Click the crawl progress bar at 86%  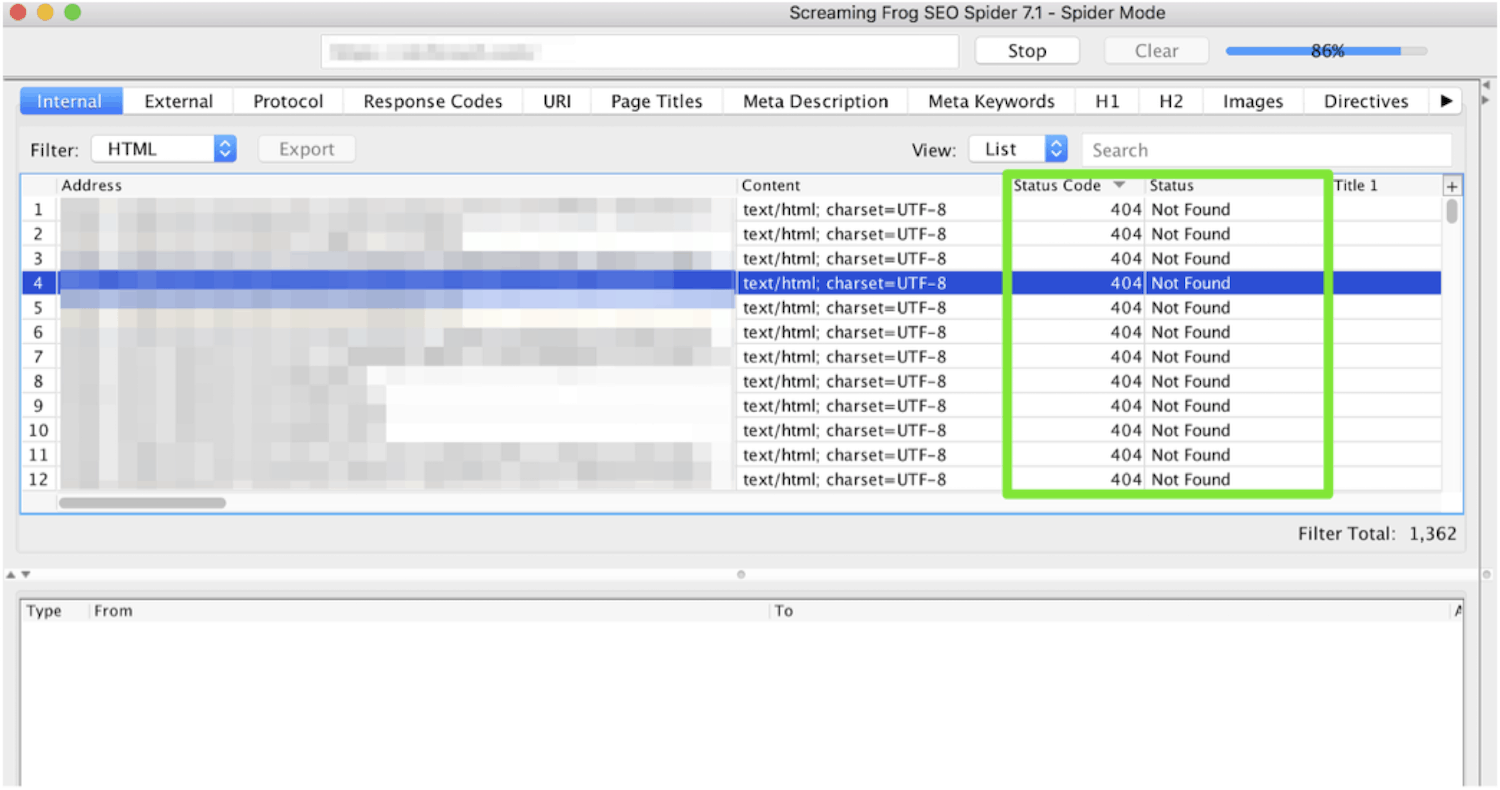[1326, 51]
